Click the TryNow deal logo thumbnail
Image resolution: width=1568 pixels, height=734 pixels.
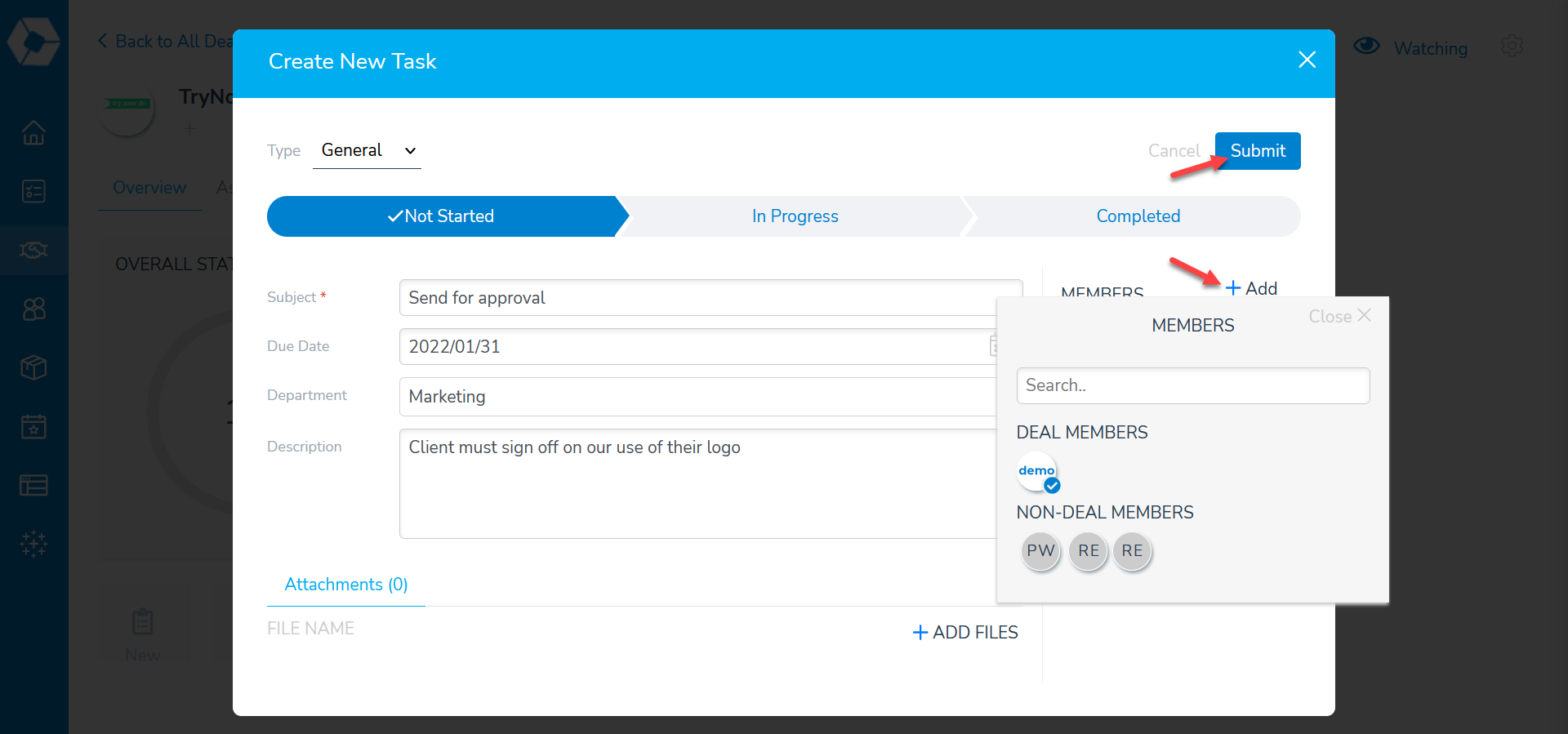[127, 109]
